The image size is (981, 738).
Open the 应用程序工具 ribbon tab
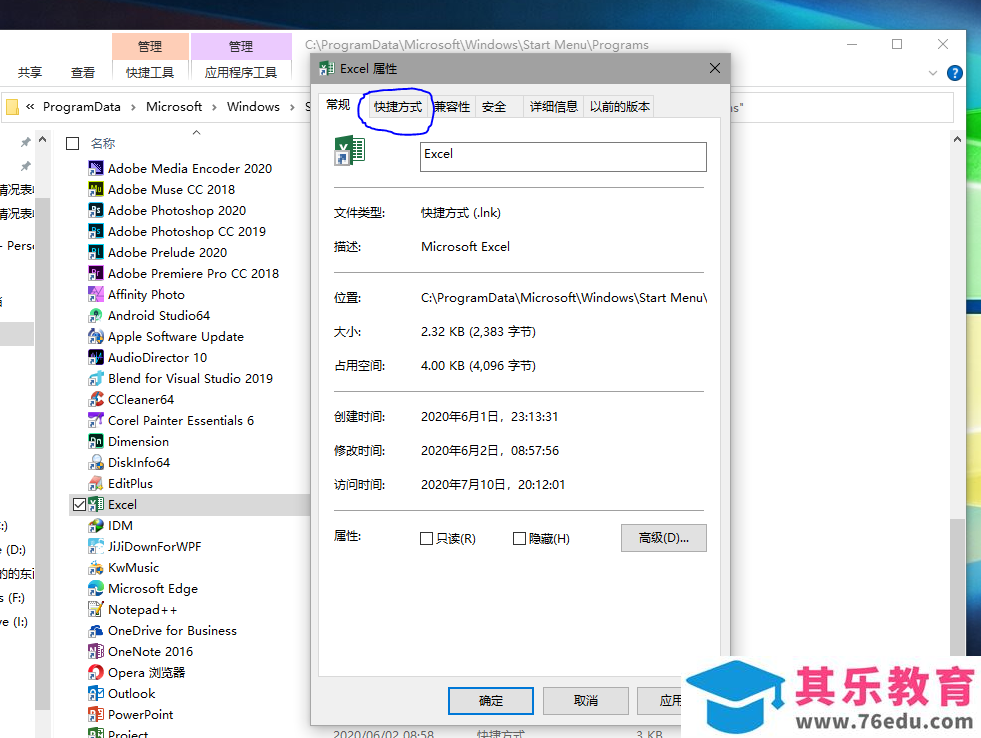coord(241,73)
